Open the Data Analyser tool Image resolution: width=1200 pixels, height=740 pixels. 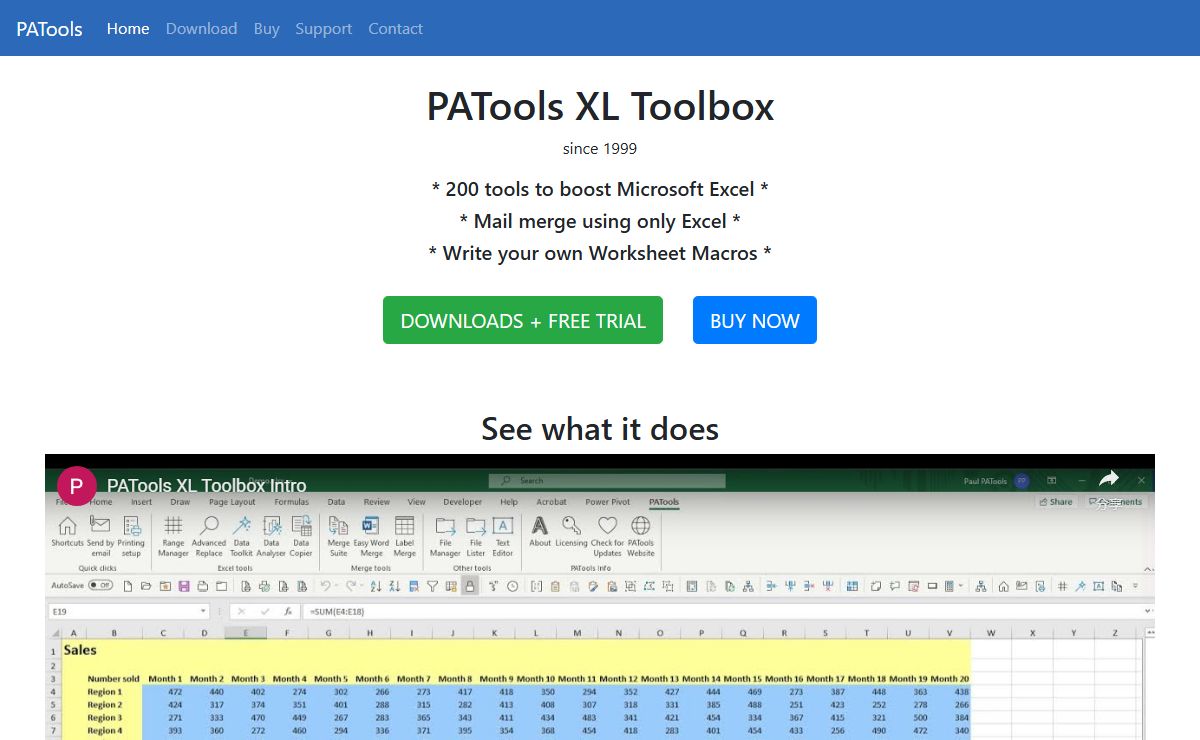[271, 536]
